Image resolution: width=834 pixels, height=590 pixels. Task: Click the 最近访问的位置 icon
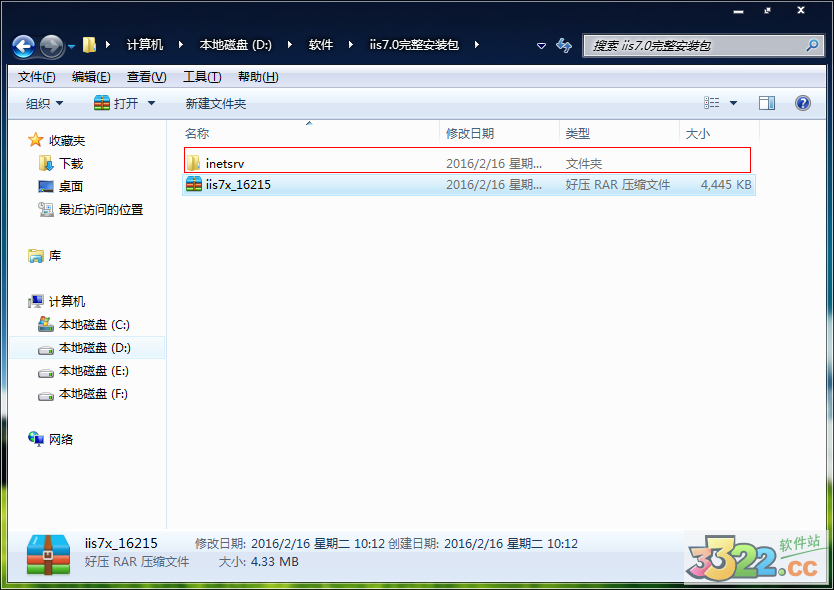pos(46,210)
